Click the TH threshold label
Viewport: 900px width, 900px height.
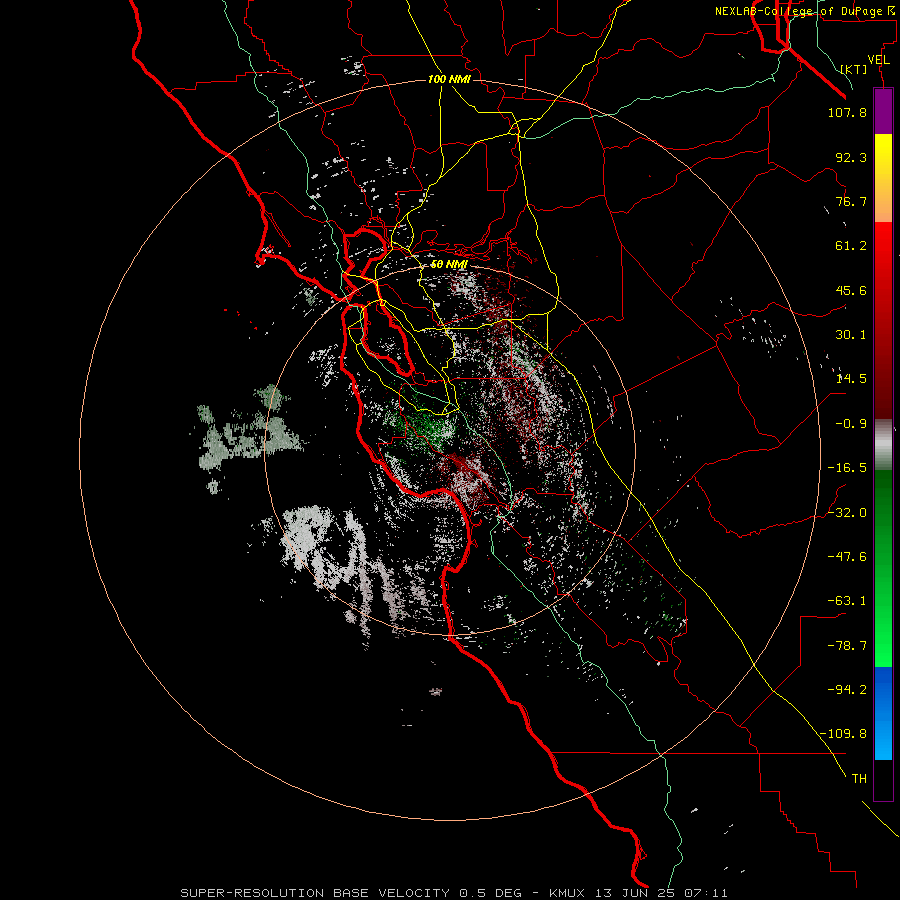[859, 779]
